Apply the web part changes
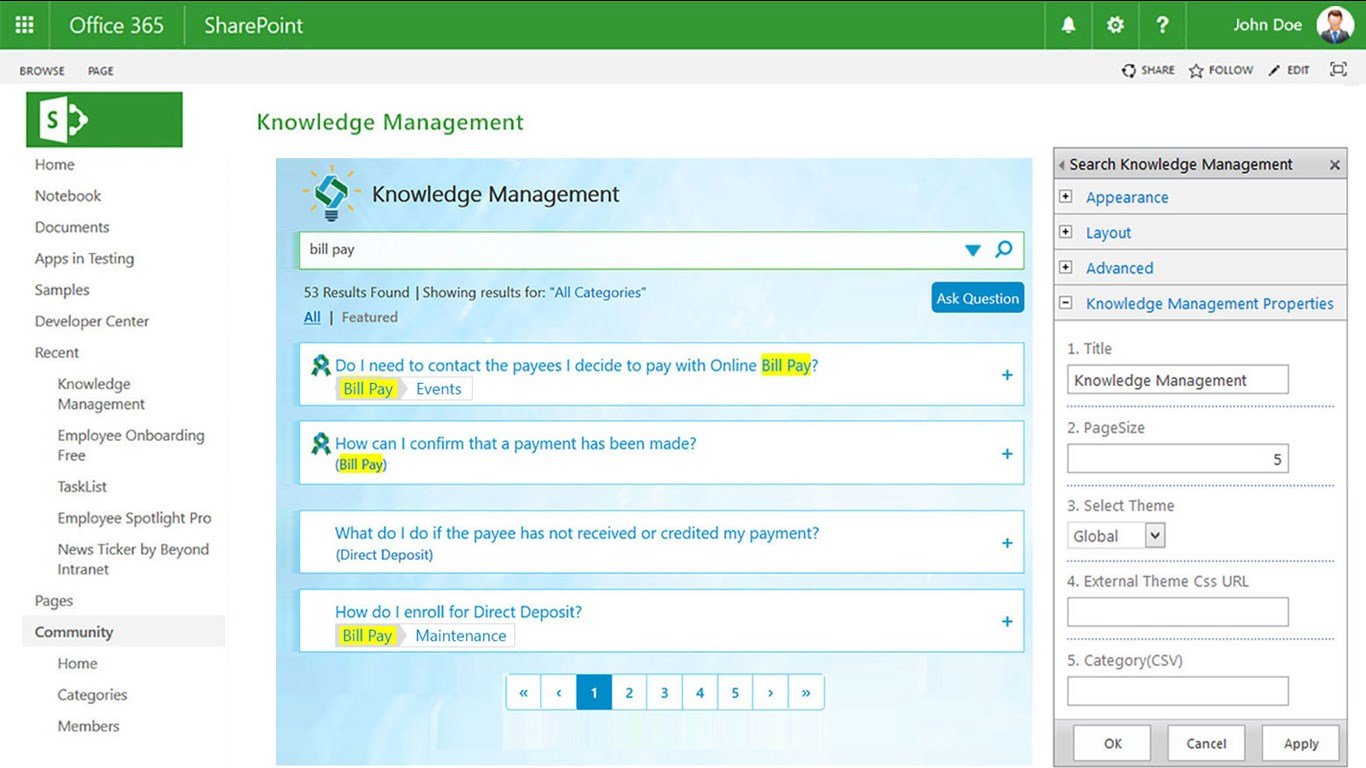Screen dimensions: 1366x768 coord(1300,743)
